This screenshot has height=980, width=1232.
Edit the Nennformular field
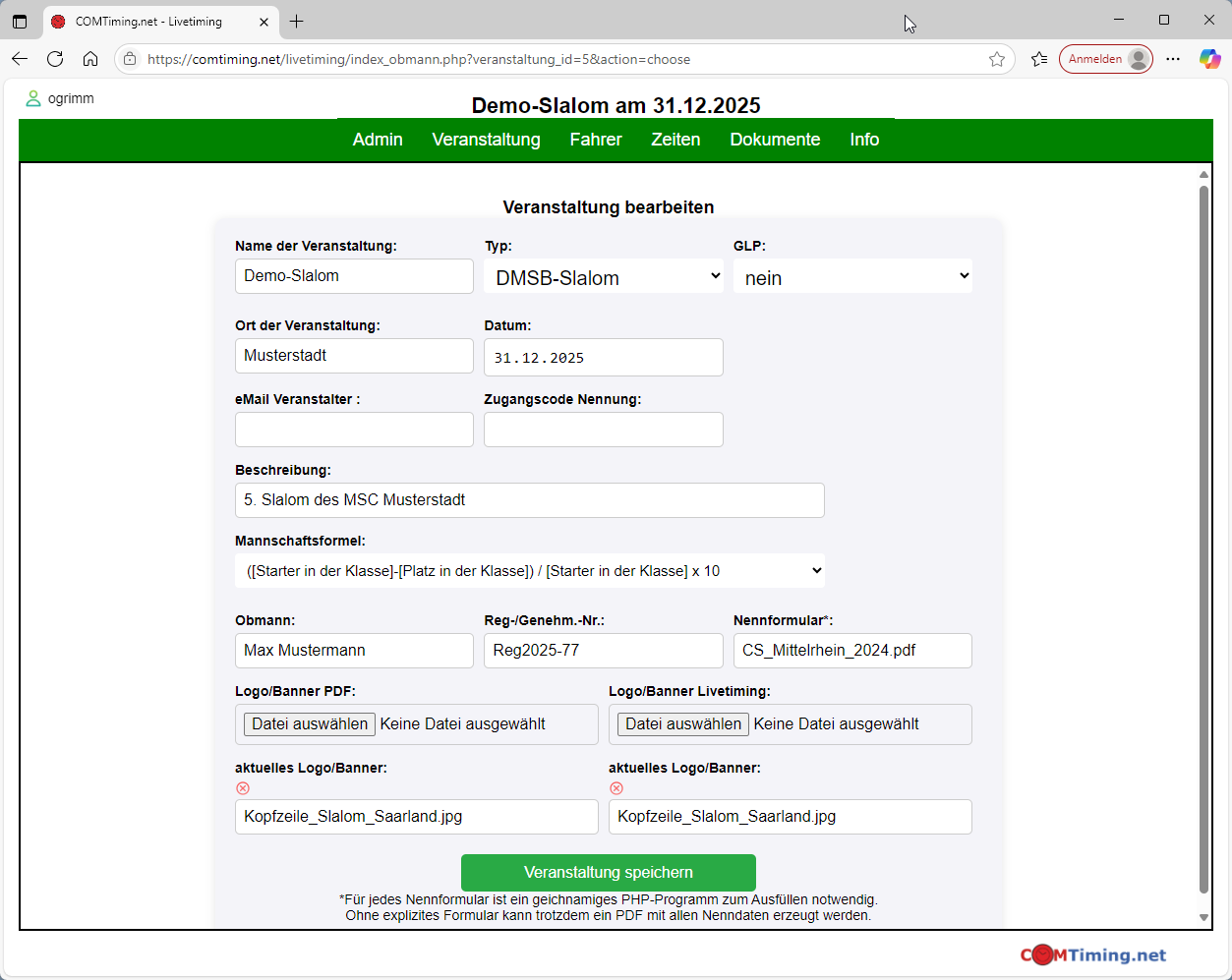click(x=852, y=651)
